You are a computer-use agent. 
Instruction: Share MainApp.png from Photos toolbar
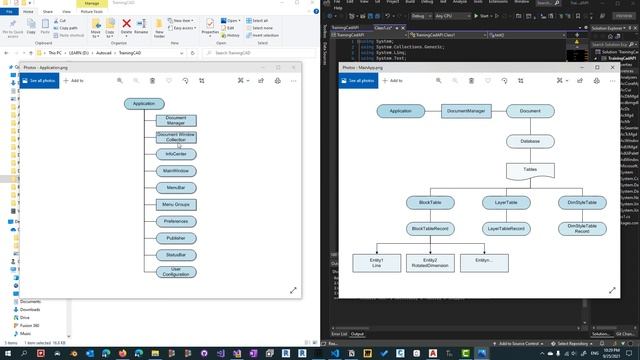click(580, 81)
